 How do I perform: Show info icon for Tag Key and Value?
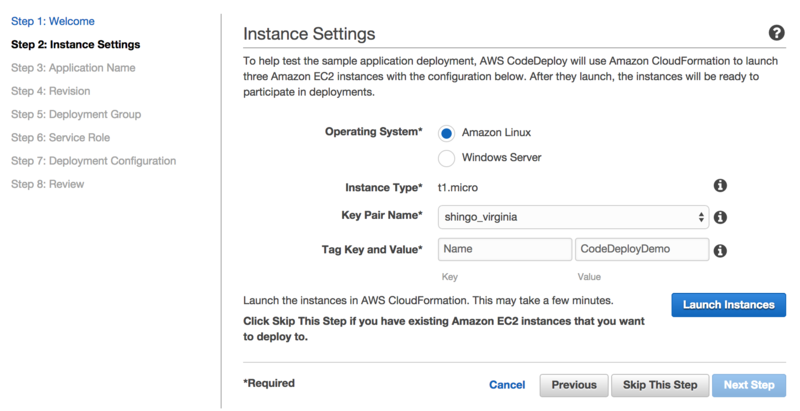720,251
